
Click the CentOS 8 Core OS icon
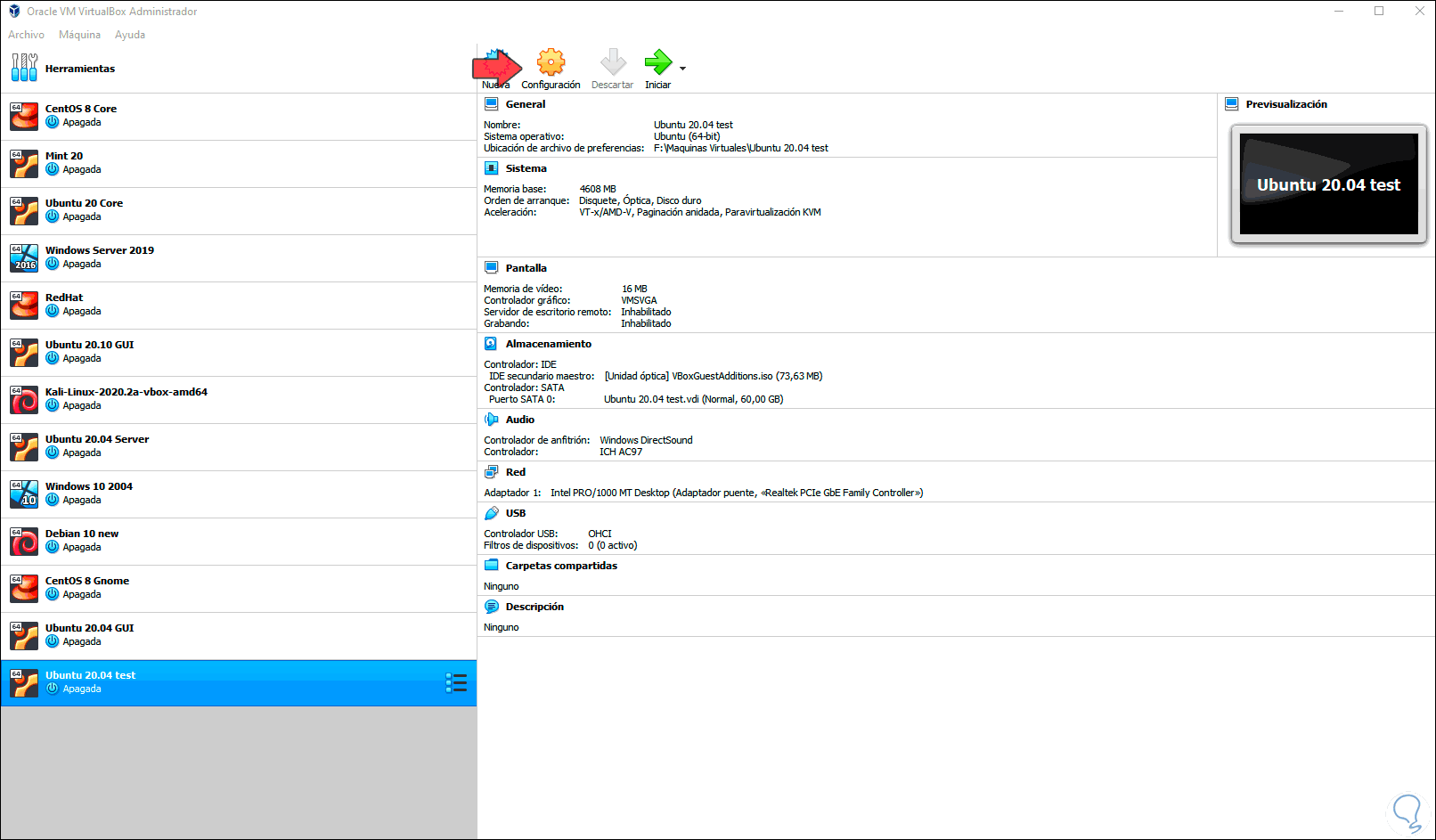pos(24,116)
